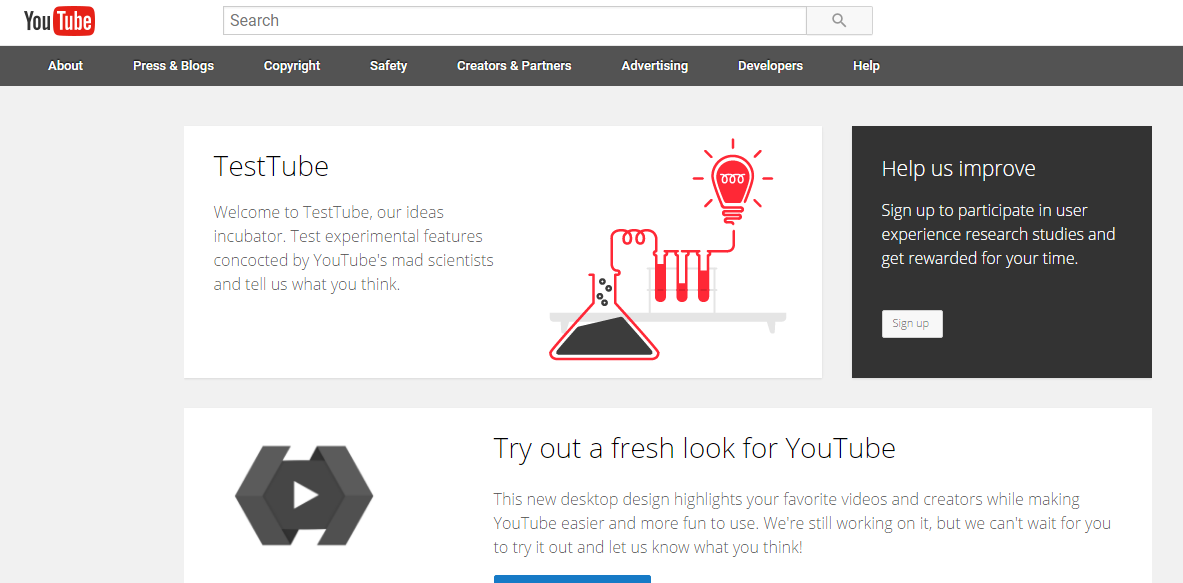The width and height of the screenshot is (1183, 583).
Task: Click the blue button below the description
Action: (x=572, y=578)
